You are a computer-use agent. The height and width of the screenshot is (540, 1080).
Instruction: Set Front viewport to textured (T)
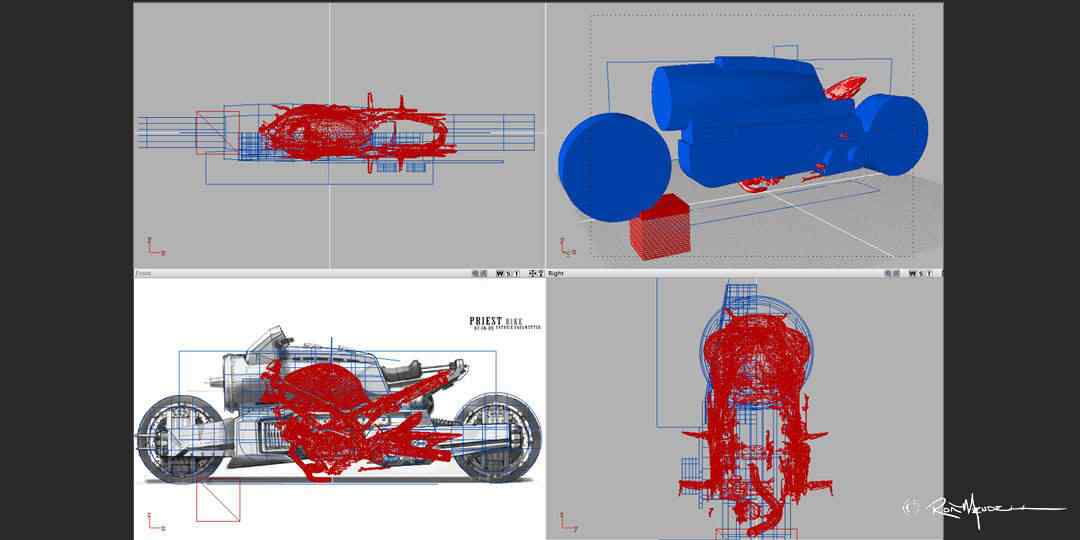[516, 273]
